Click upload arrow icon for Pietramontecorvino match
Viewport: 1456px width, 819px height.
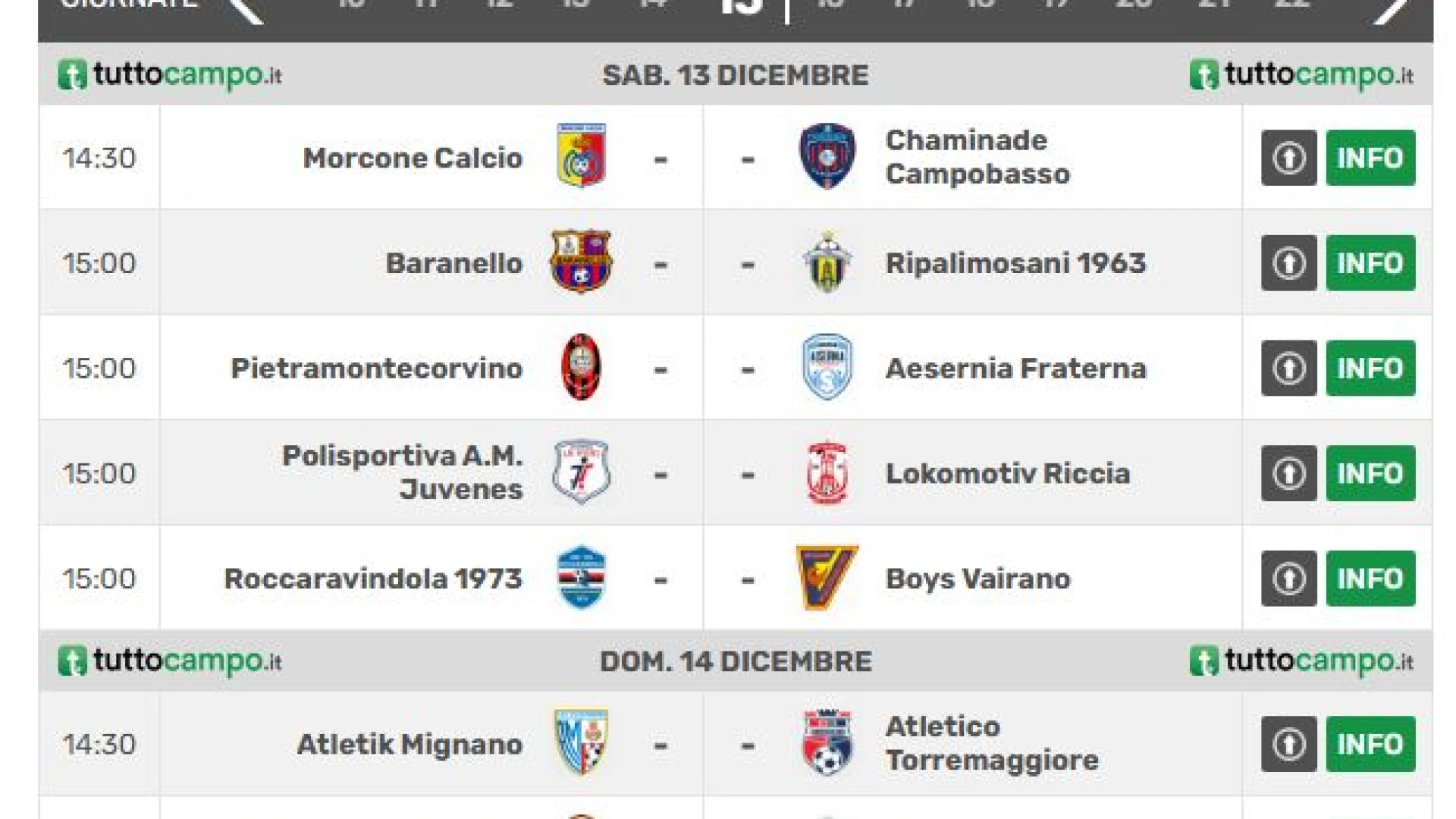pos(1288,369)
